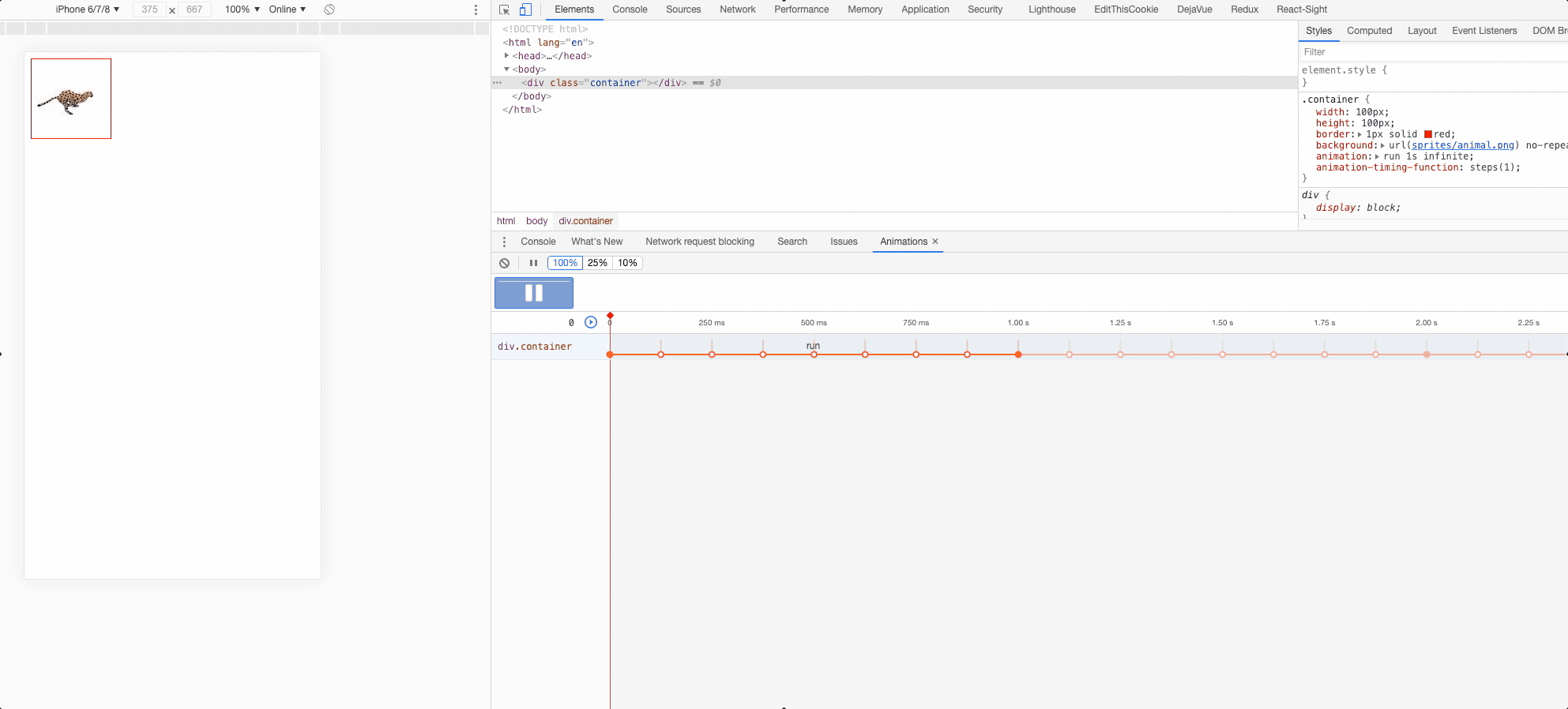Open the device toolbar three-dot options menu
The image size is (1568, 709).
click(x=476, y=9)
